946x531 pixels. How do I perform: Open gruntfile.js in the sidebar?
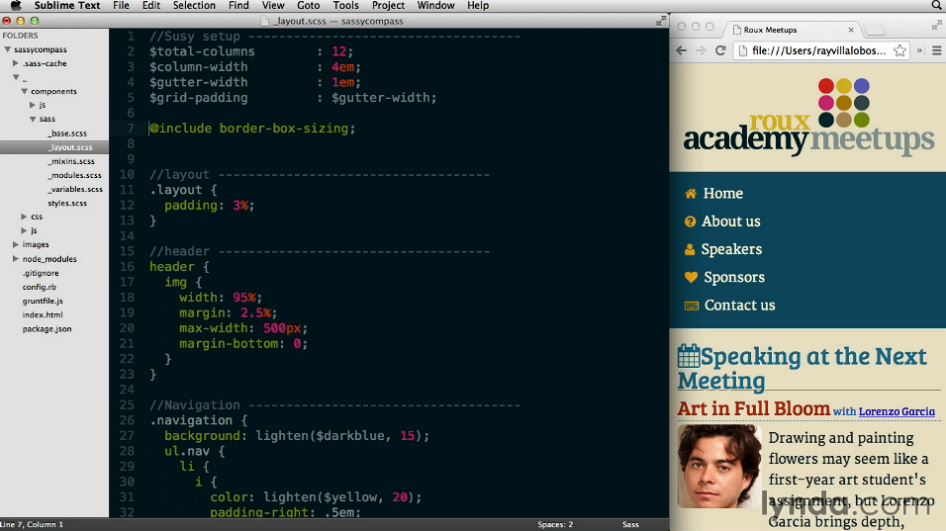pyautogui.click(x=42, y=300)
